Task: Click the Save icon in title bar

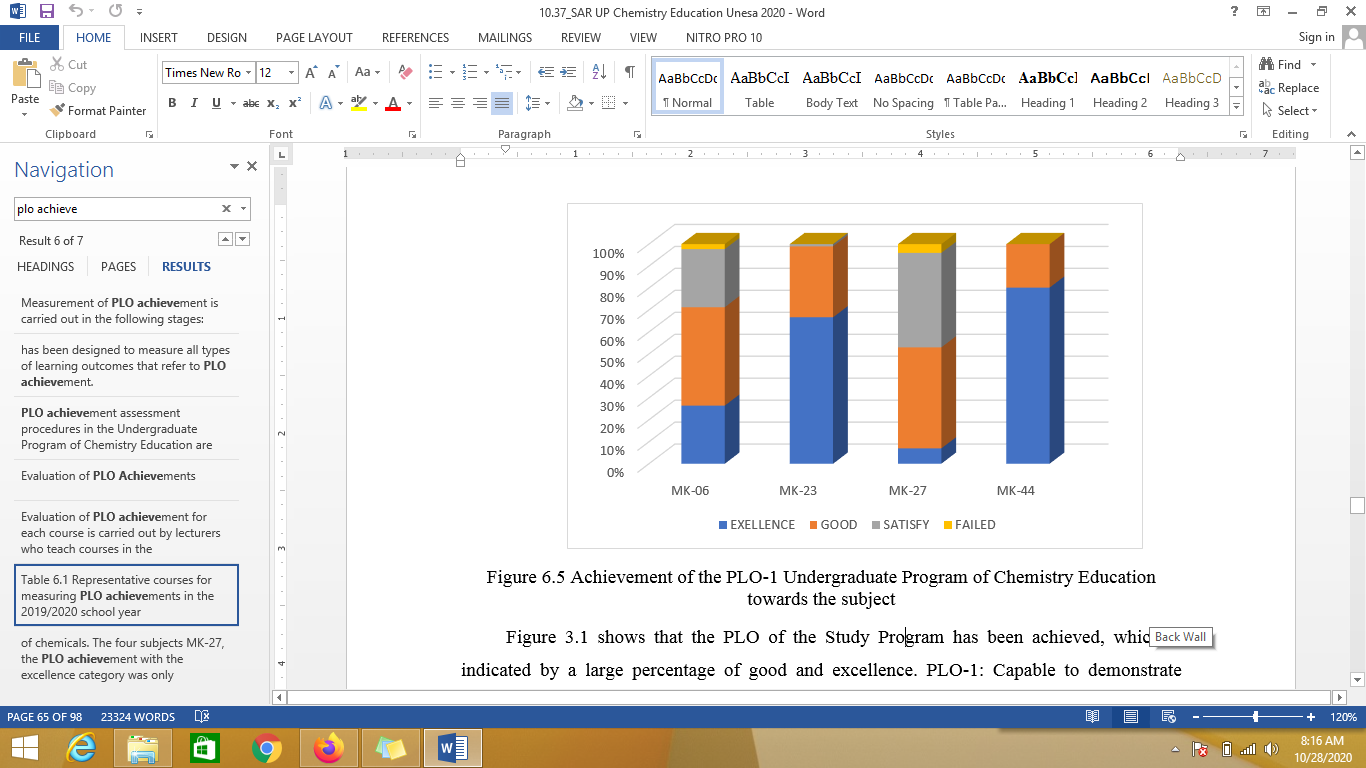Action: click(47, 12)
